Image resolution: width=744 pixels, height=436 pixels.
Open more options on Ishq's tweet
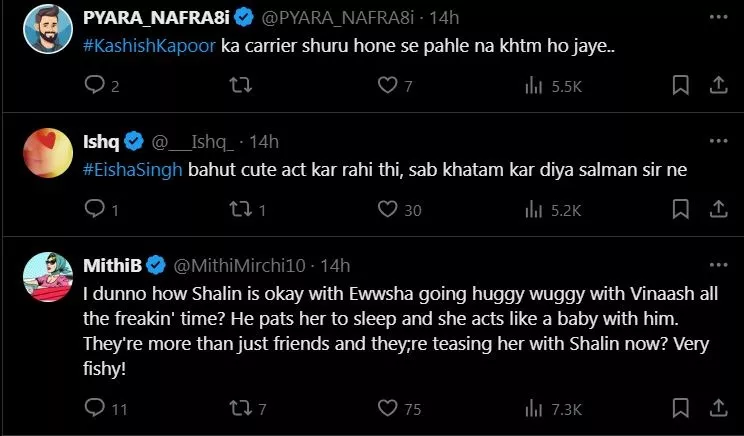[x=716, y=142]
